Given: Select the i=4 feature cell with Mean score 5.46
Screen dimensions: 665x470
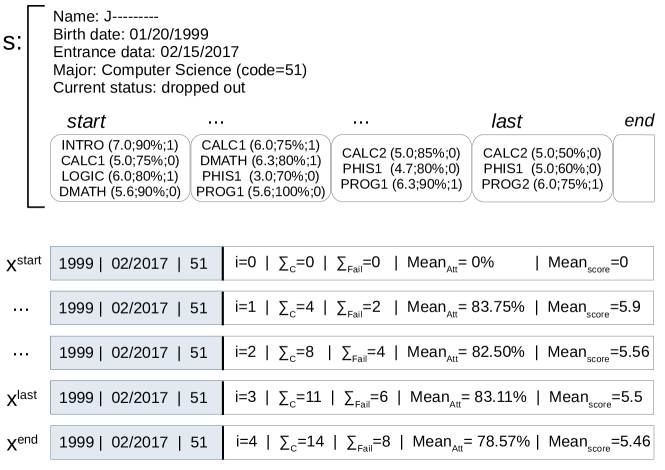Looking at the screenshot, I should [x=437, y=440].
